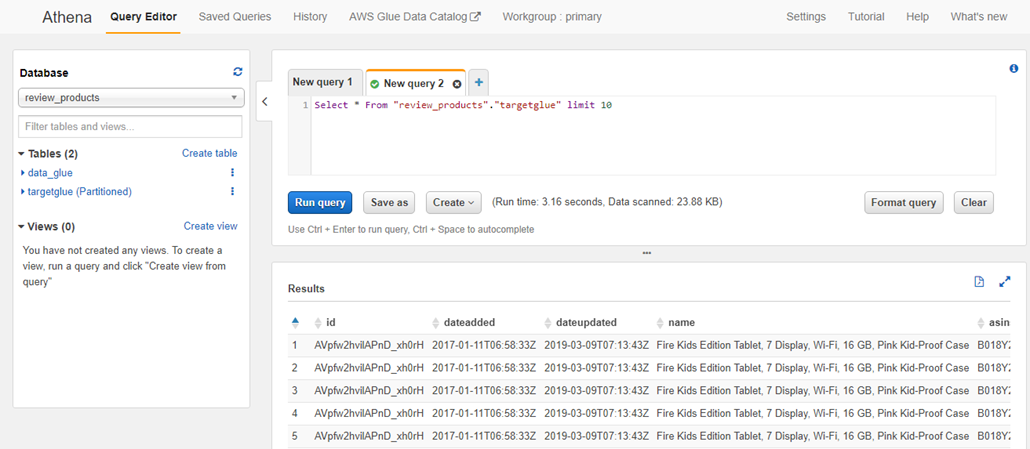Focus the Filter tables and views field

point(130,127)
